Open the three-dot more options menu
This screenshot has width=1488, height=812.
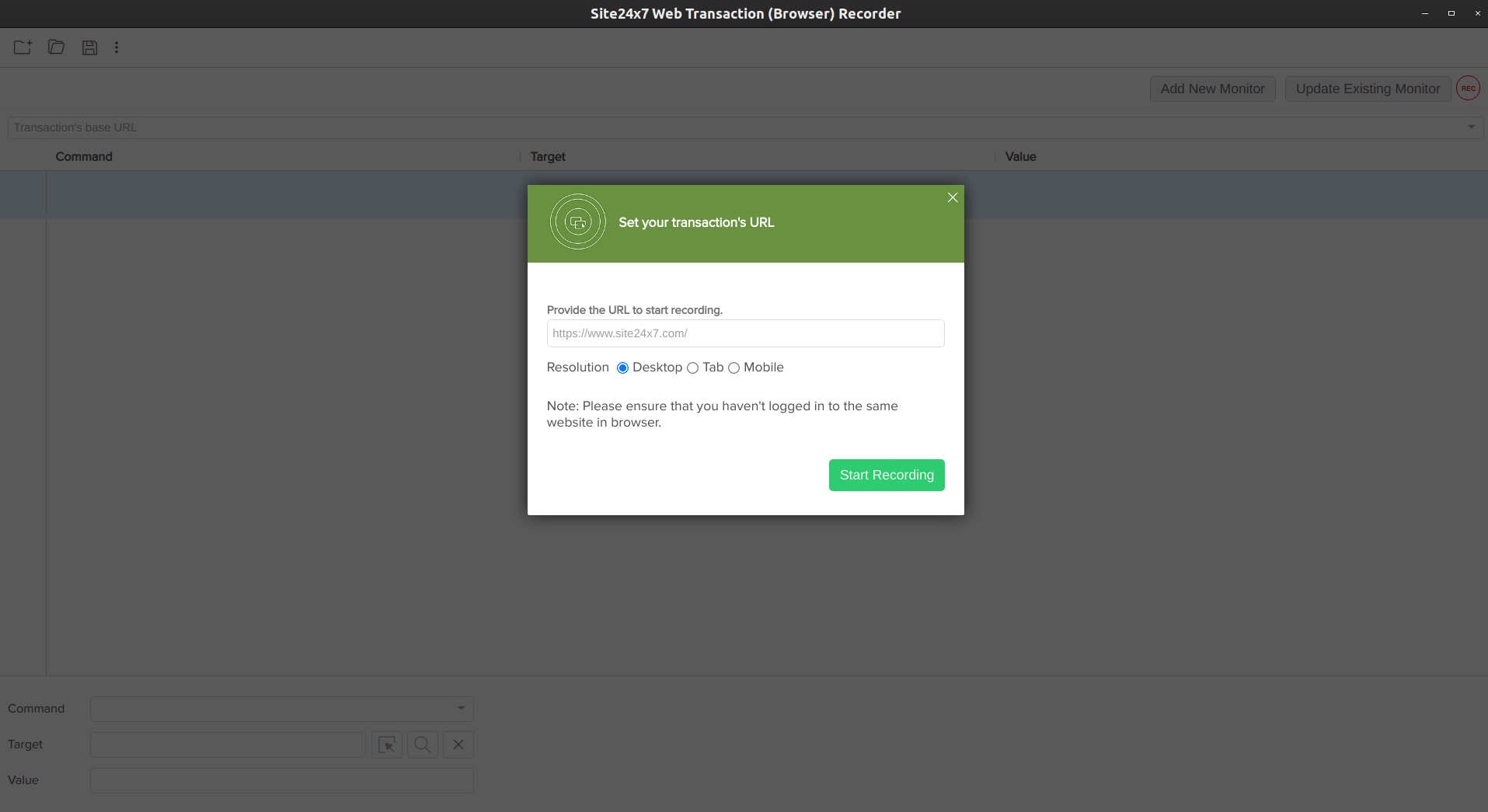coord(117,47)
